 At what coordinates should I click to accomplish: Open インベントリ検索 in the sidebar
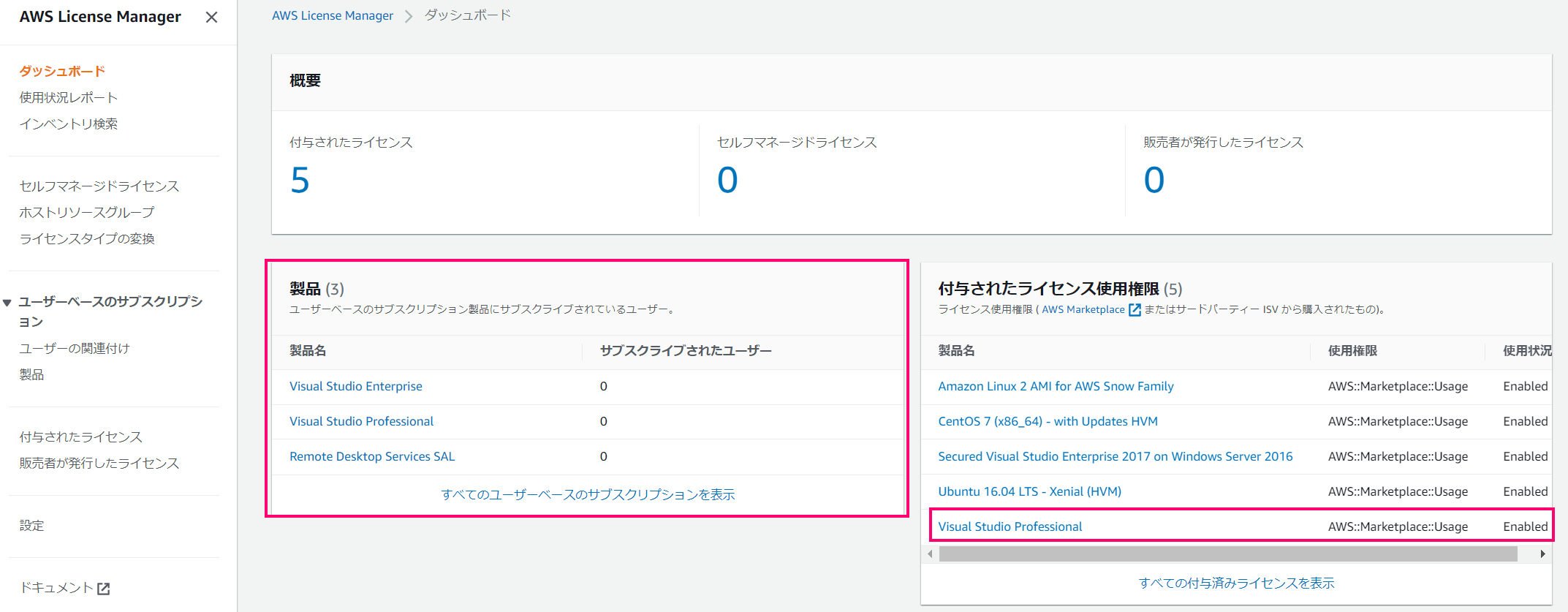[x=69, y=124]
